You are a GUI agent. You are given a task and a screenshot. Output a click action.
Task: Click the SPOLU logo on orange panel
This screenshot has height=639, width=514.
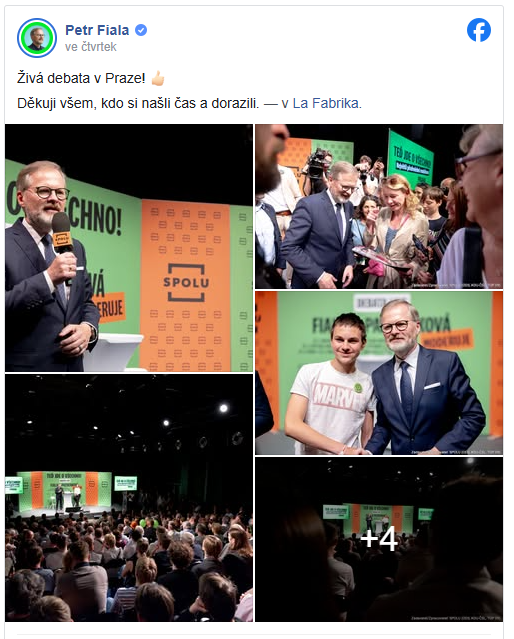click(186, 282)
